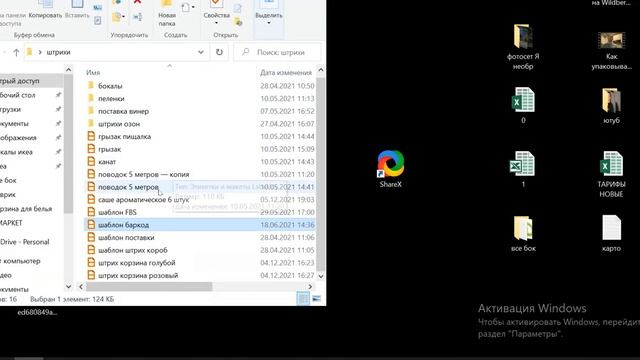640x360 pixels.
Task: Open the ютуб desktop folder
Action: (x=611, y=105)
